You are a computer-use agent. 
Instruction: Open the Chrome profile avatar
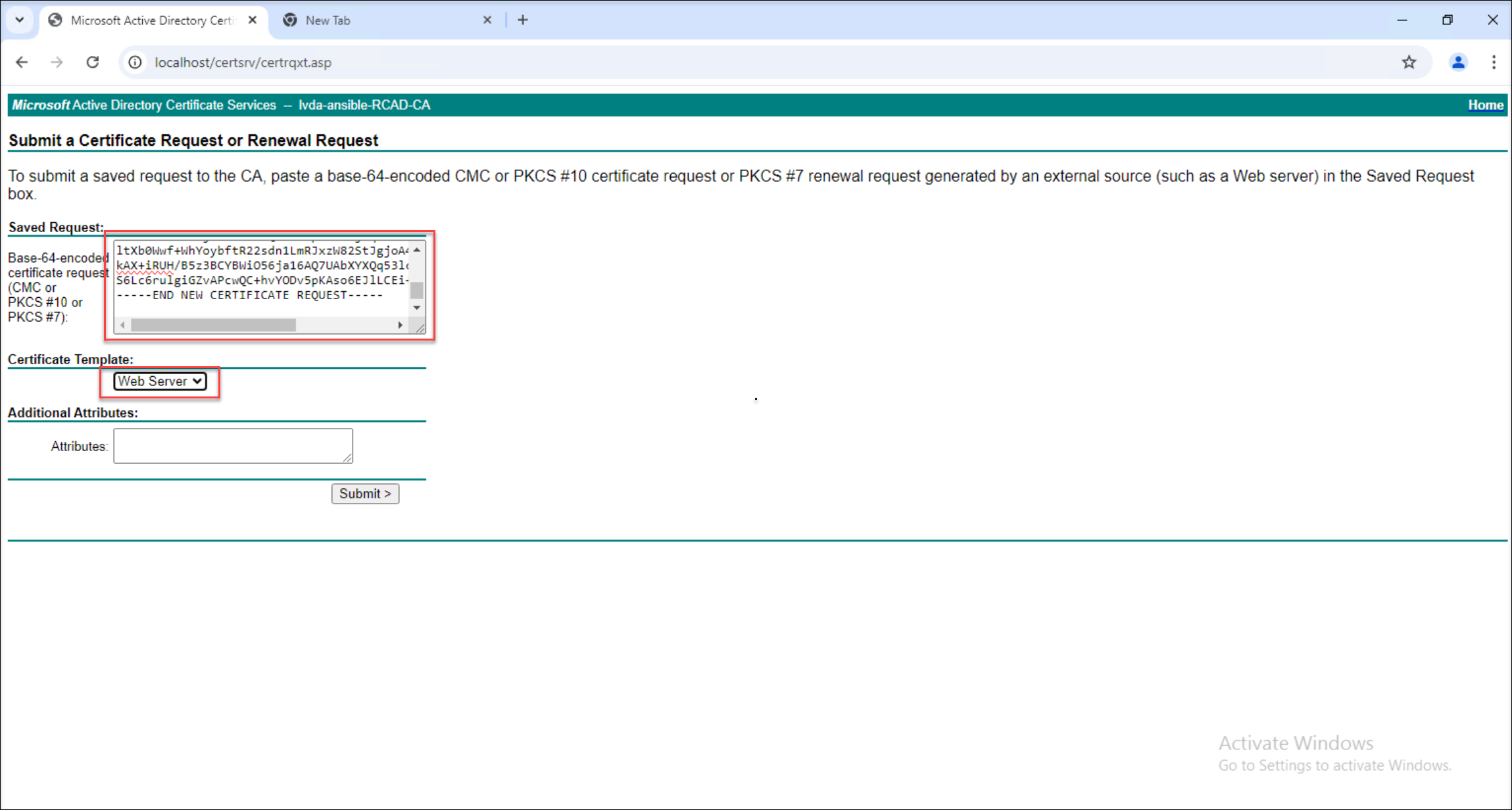pos(1458,62)
